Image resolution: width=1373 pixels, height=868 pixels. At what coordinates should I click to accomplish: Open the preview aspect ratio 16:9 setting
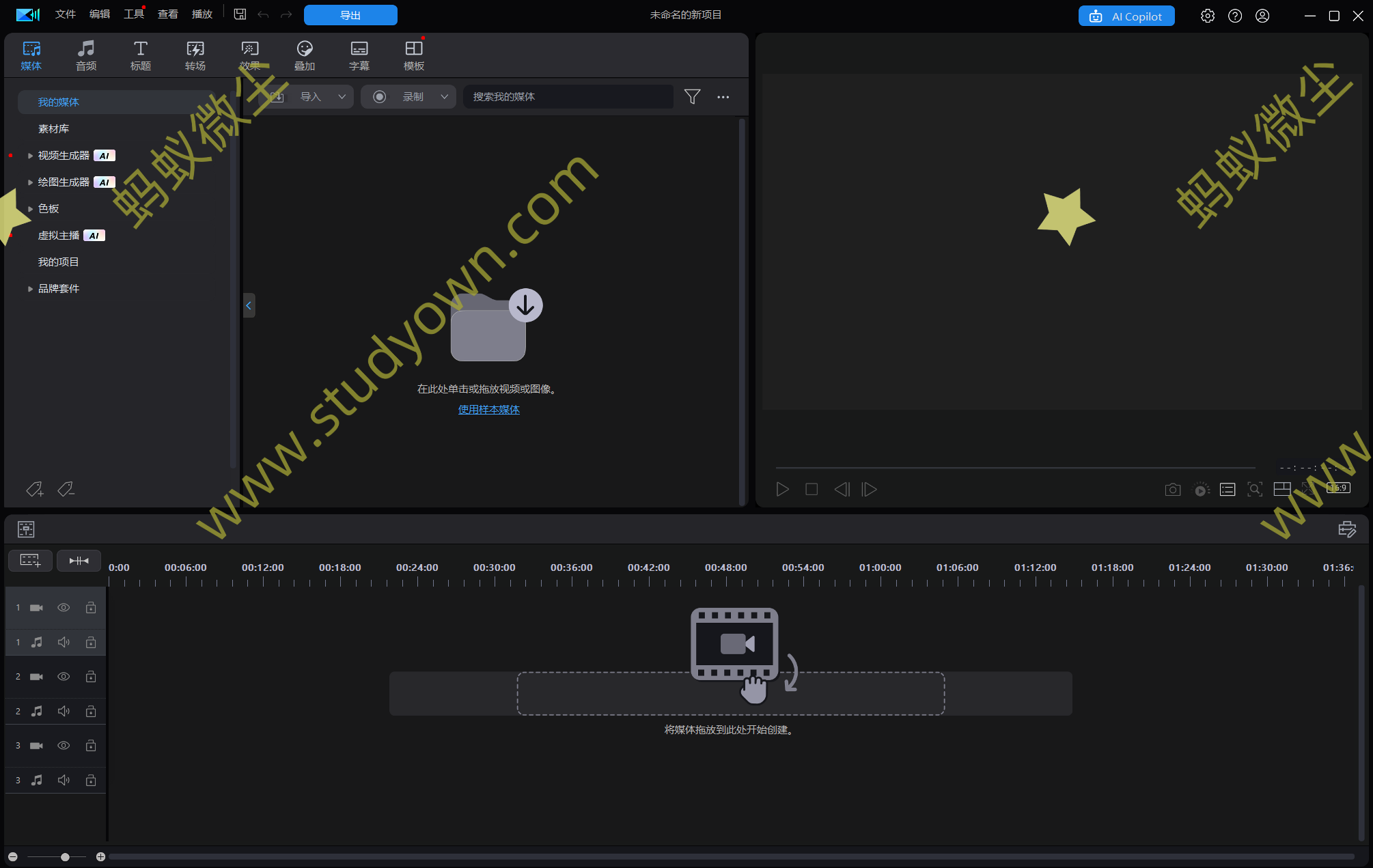[x=1337, y=488]
